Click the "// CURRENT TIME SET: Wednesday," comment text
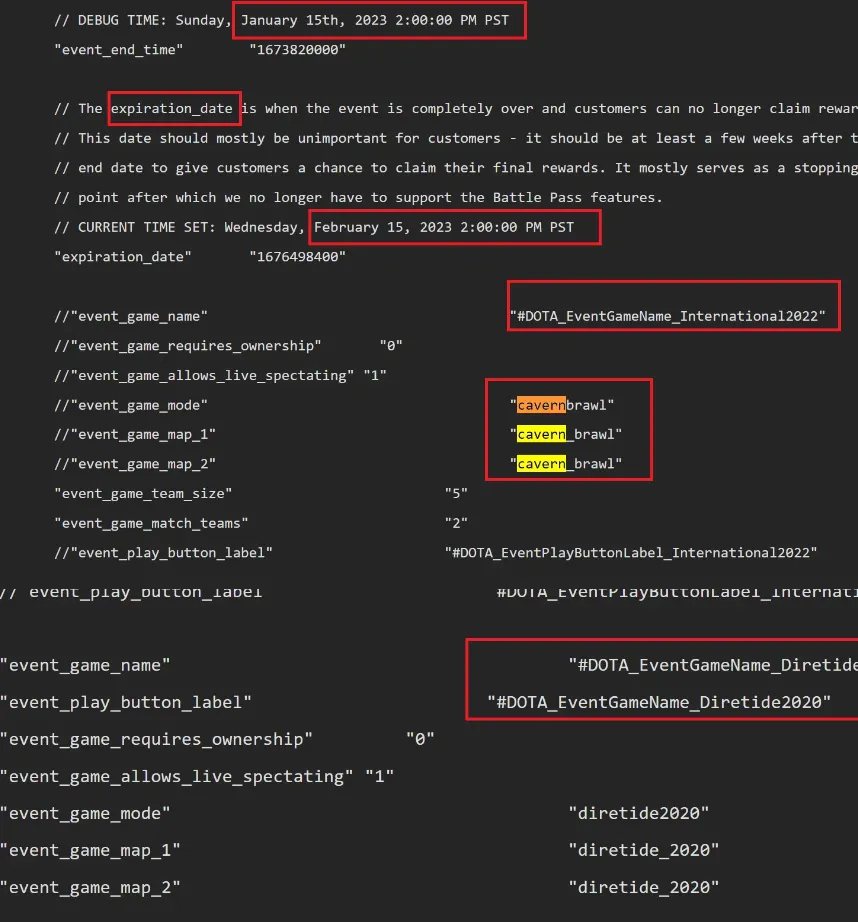Screen dimensions: 858x922 179,228
